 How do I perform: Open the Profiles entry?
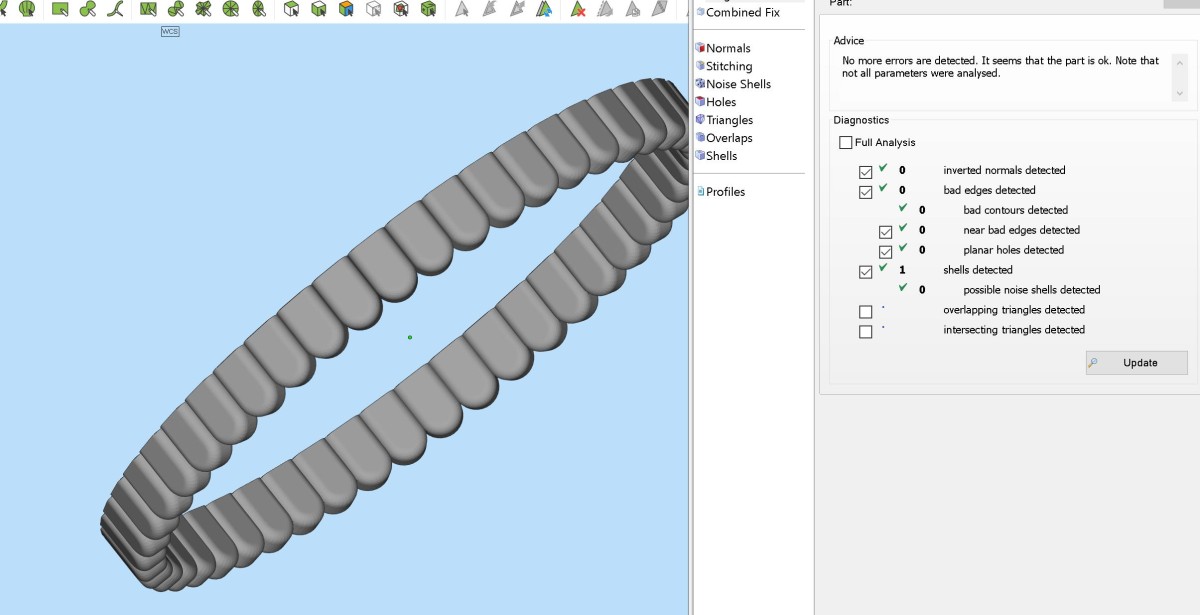(x=725, y=192)
